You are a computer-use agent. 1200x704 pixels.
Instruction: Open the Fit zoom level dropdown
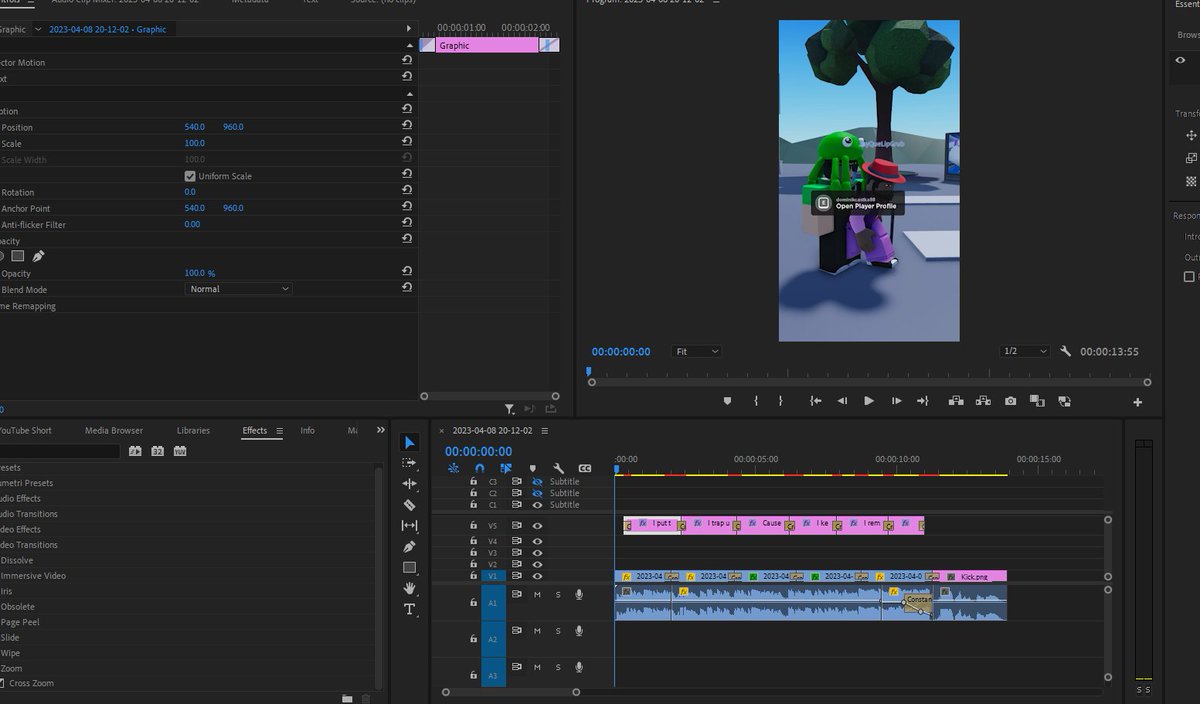pos(697,351)
